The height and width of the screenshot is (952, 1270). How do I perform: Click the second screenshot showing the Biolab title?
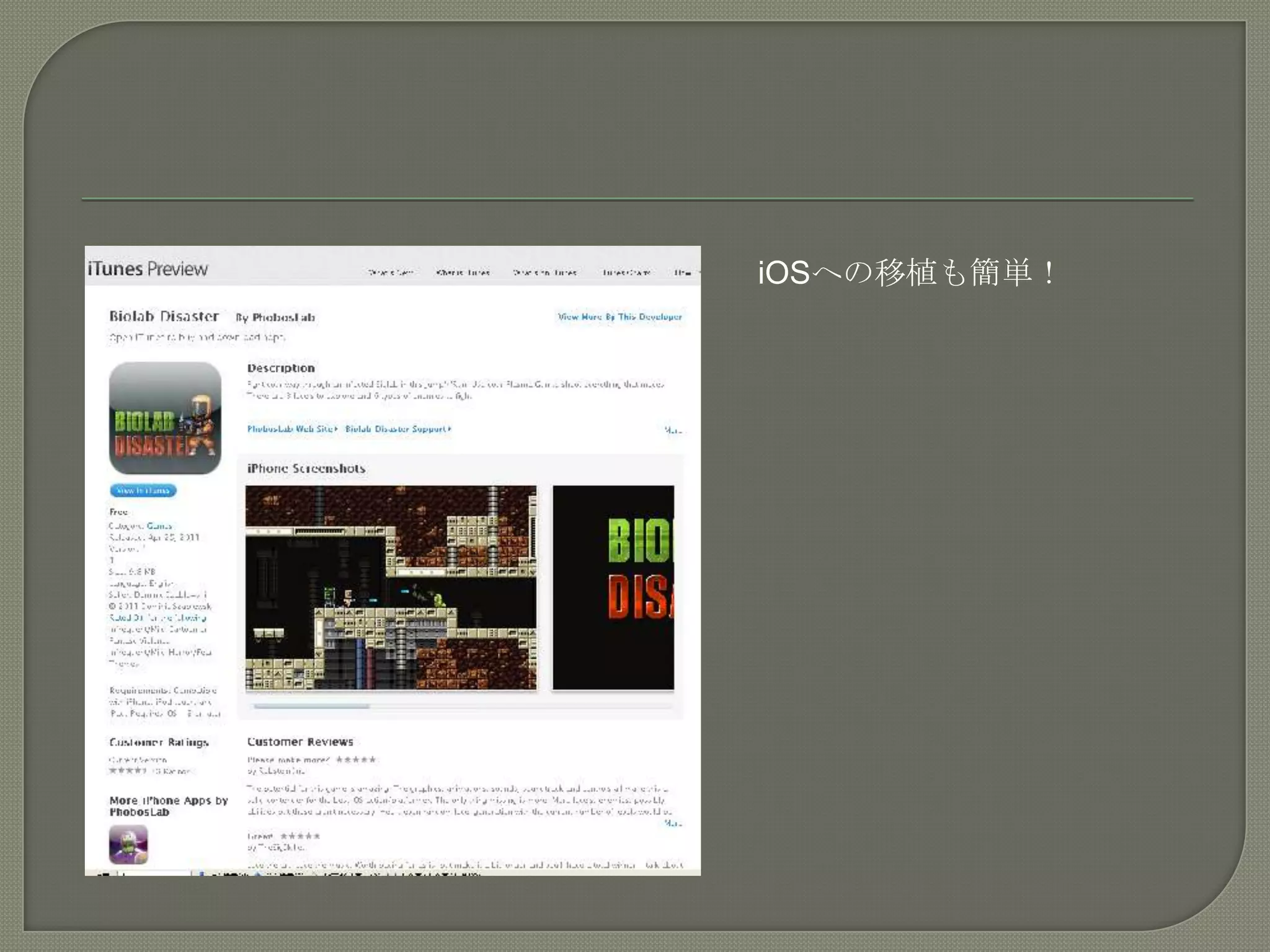(x=613, y=588)
